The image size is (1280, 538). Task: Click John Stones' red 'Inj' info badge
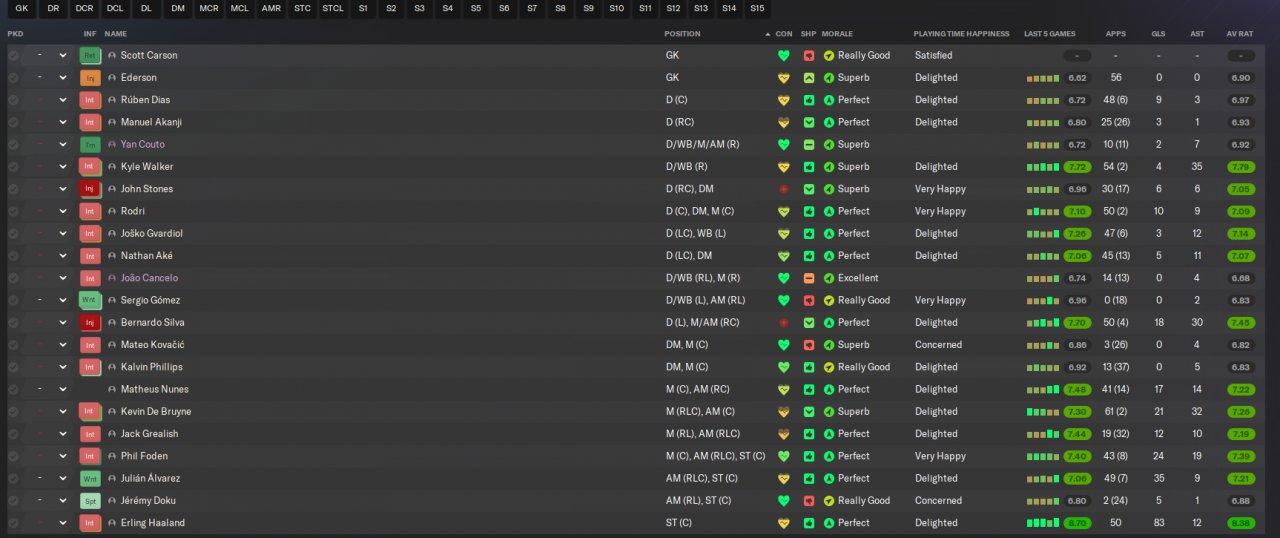(90, 189)
